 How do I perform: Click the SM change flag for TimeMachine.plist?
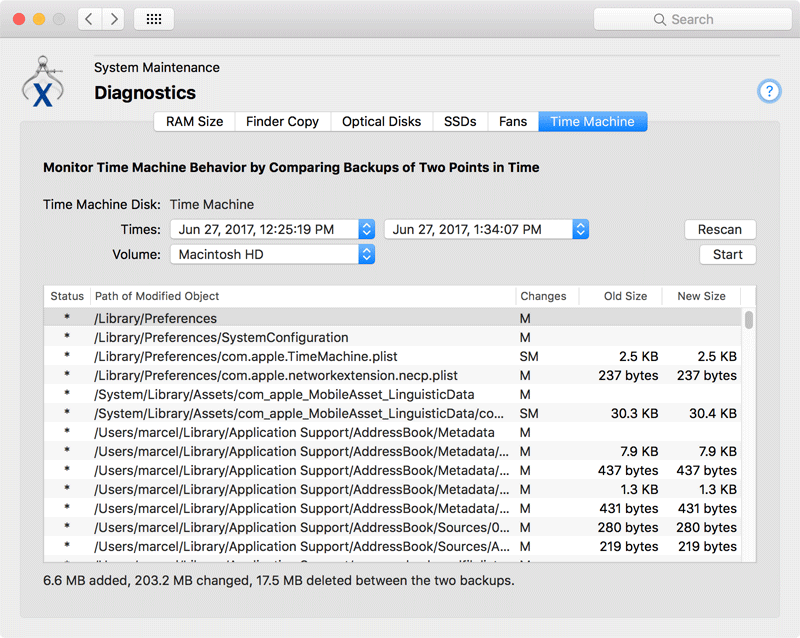pos(529,356)
